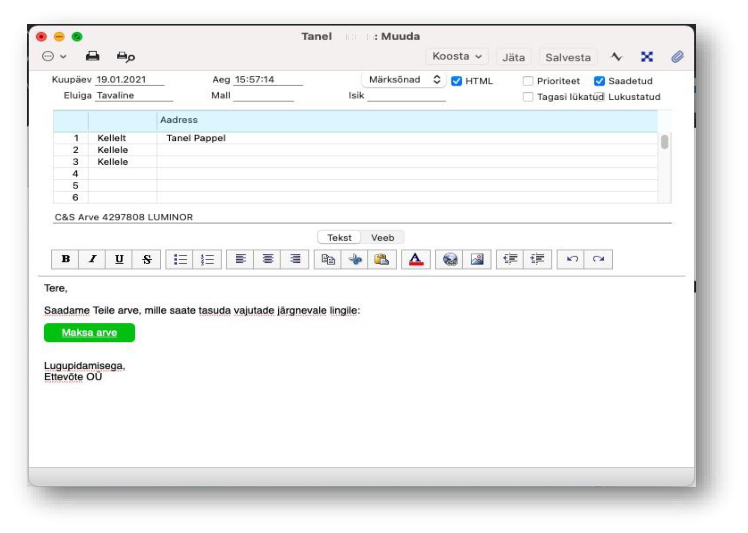Toggle the Saadetud checkbox
Viewport: 748px width, 533px height.
(x=600, y=81)
